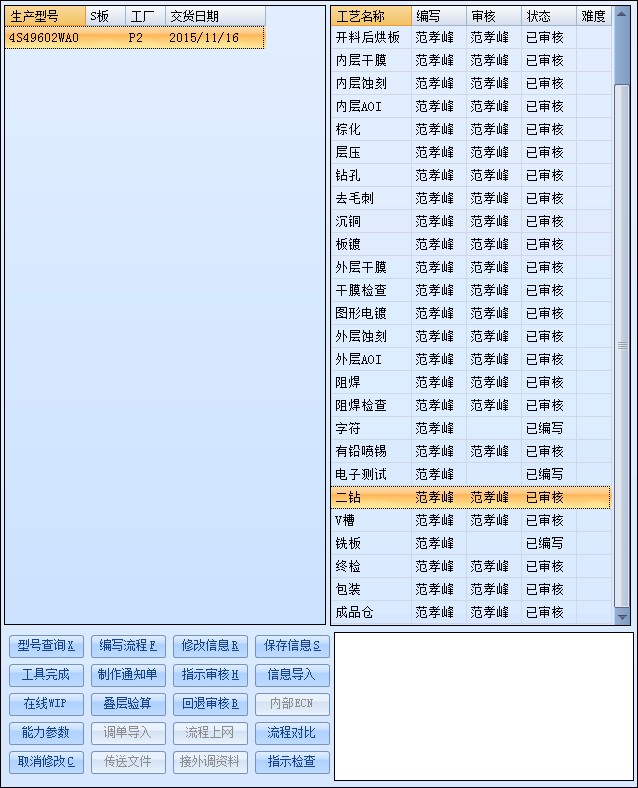Select the 阻焊 process row
The height and width of the screenshot is (788, 638).
471,382
